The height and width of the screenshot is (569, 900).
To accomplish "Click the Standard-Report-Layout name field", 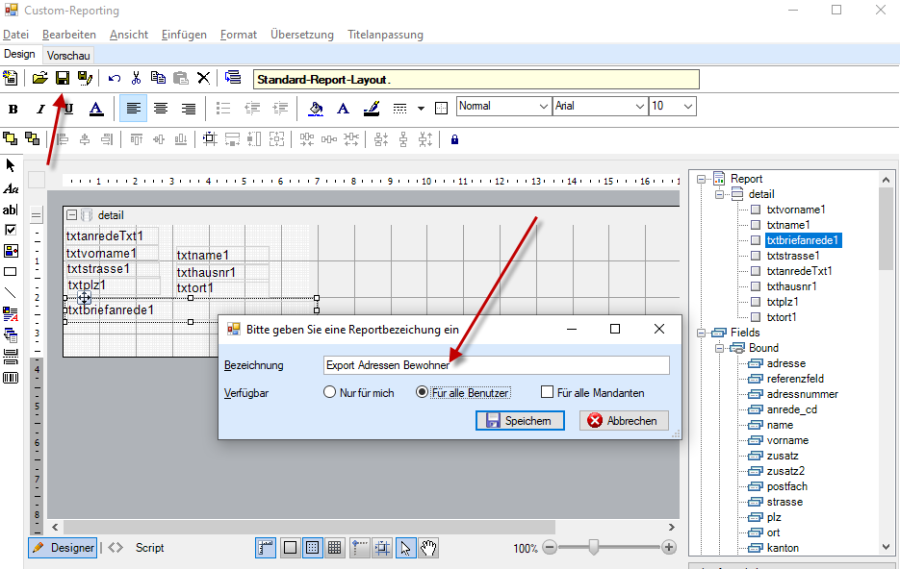I will pyautogui.click(x=476, y=79).
